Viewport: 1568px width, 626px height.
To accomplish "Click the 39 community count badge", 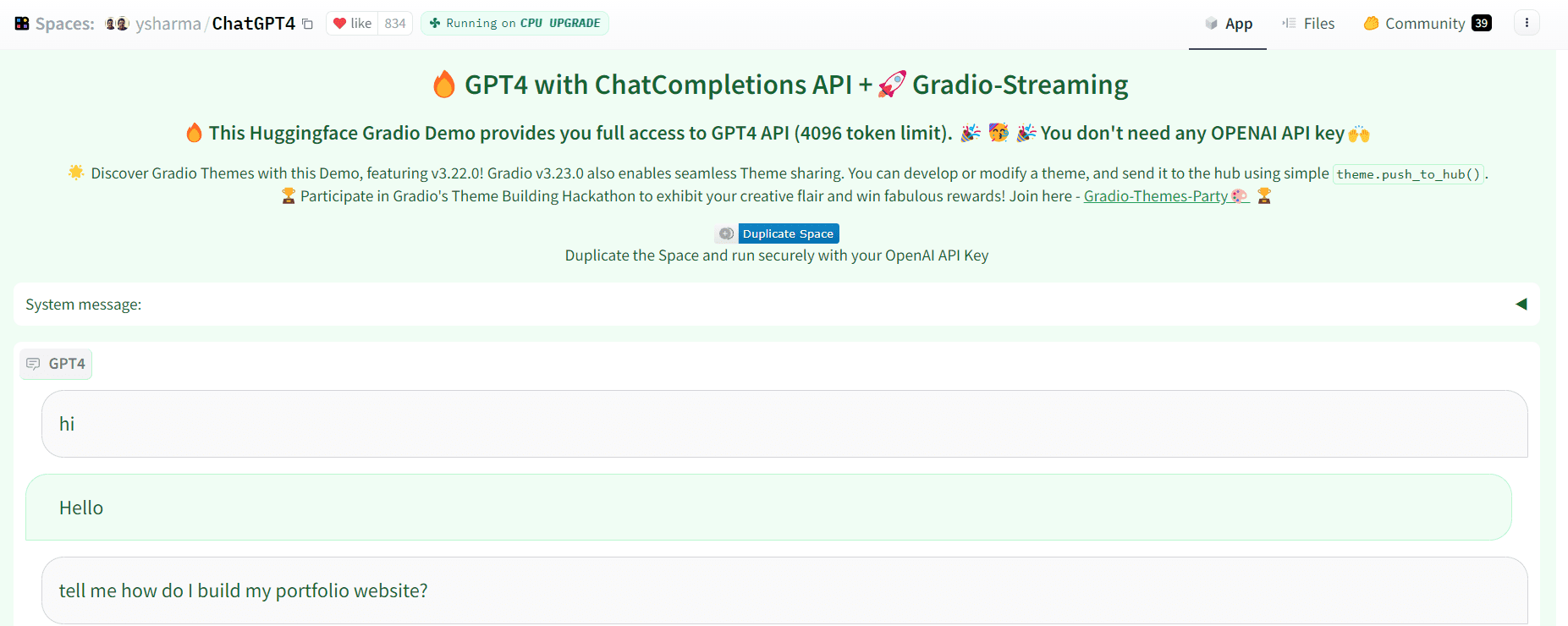I will [x=1482, y=24].
